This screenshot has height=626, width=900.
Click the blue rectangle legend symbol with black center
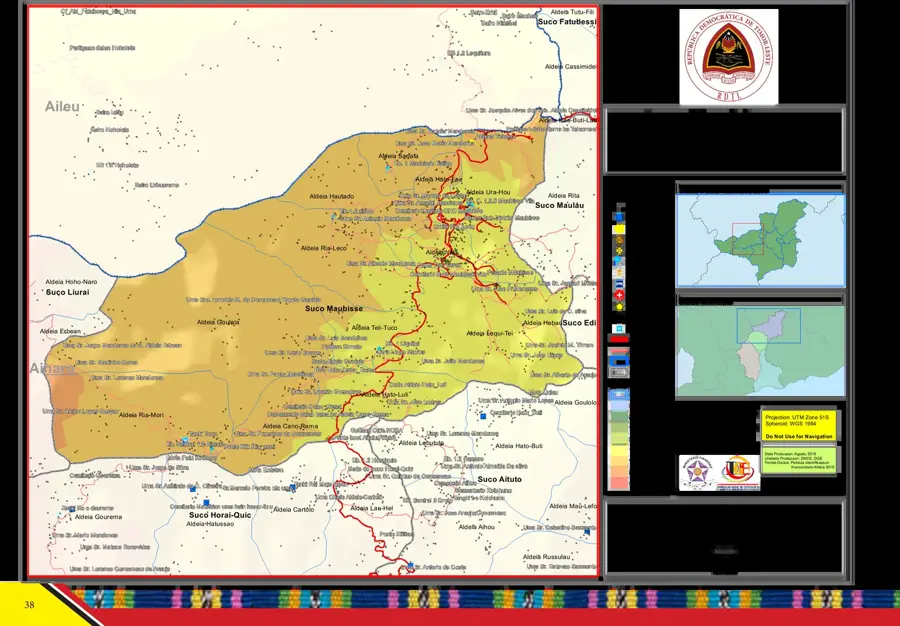(x=619, y=361)
